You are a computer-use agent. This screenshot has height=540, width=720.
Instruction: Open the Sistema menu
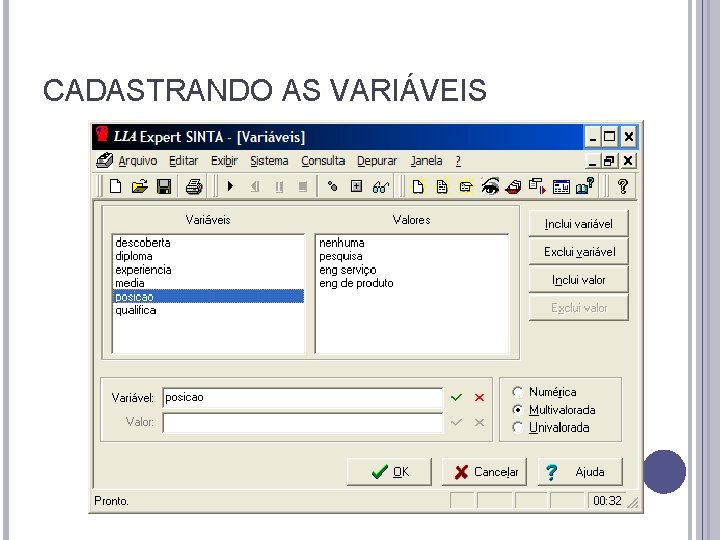[269, 161]
